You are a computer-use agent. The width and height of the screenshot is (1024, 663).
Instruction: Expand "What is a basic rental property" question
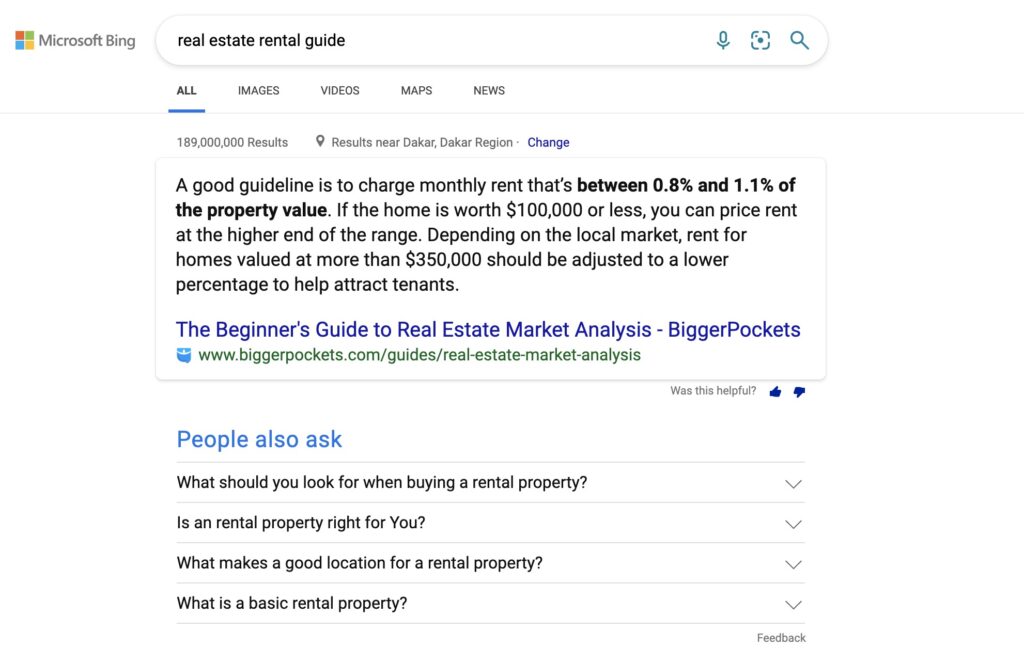click(490, 604)
